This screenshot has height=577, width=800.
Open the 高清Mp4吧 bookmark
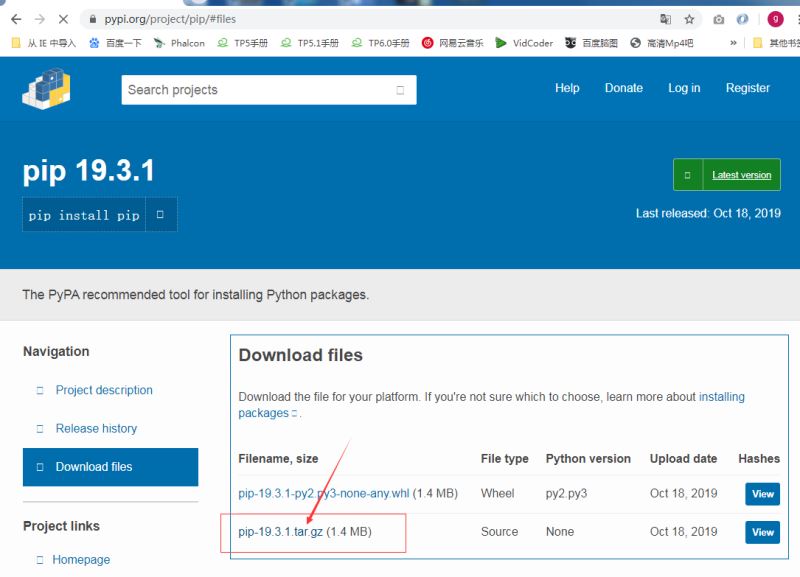(x=662, y=43)
